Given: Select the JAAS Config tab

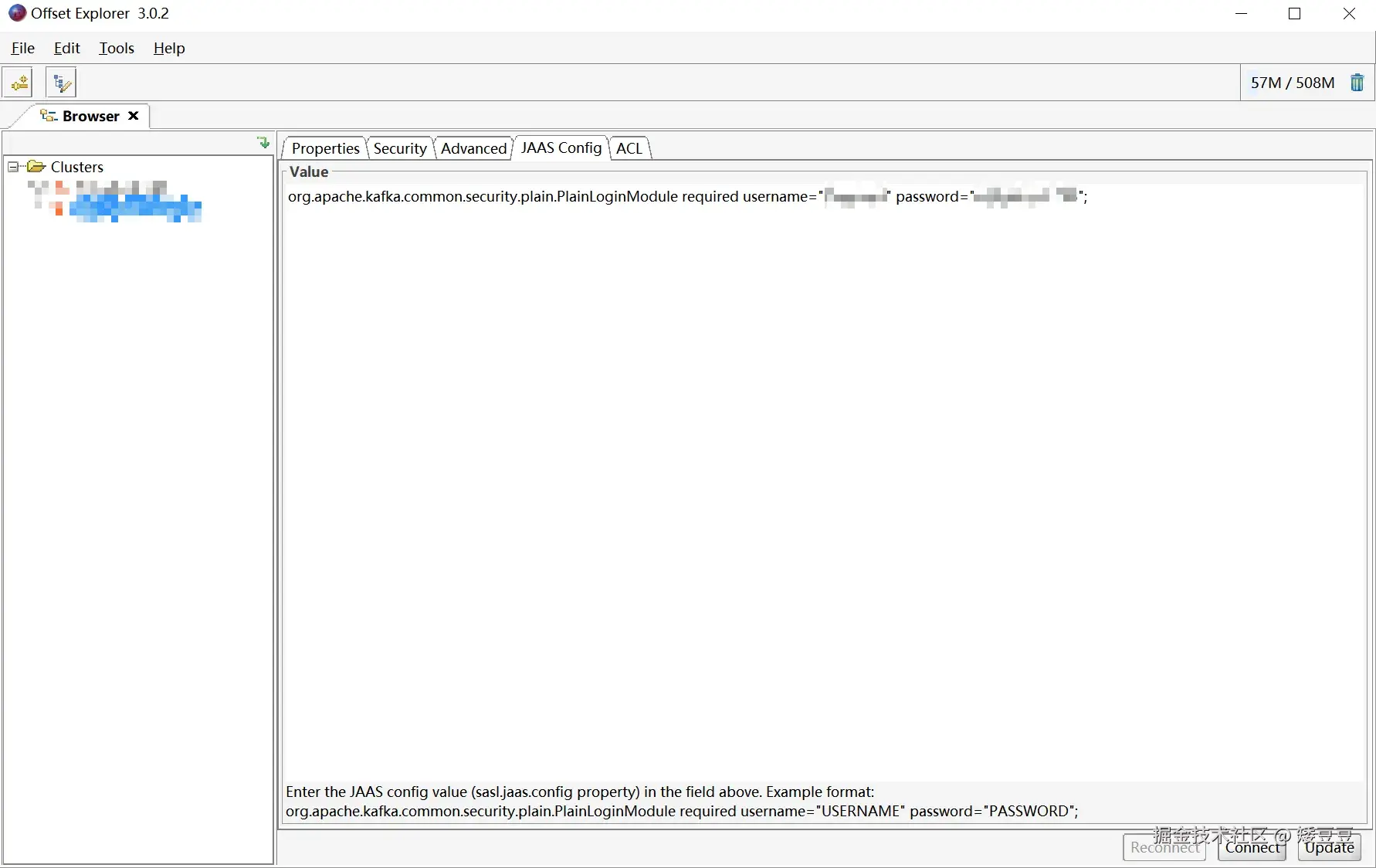Looking at the screenshot, I should coord(561,147).
